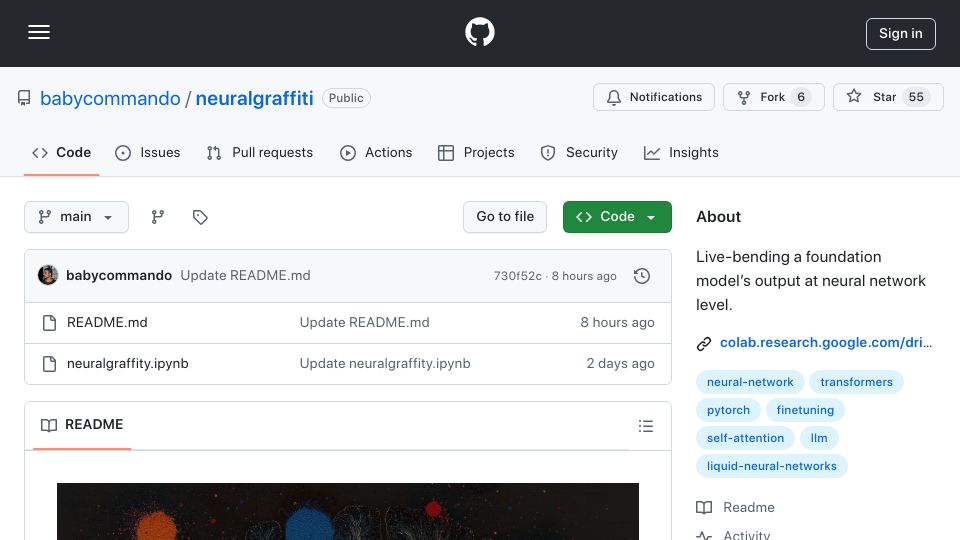Viewport: 960px width, 540px height.
Task: Click the Notifications button
Action: [x=653, y=97]
